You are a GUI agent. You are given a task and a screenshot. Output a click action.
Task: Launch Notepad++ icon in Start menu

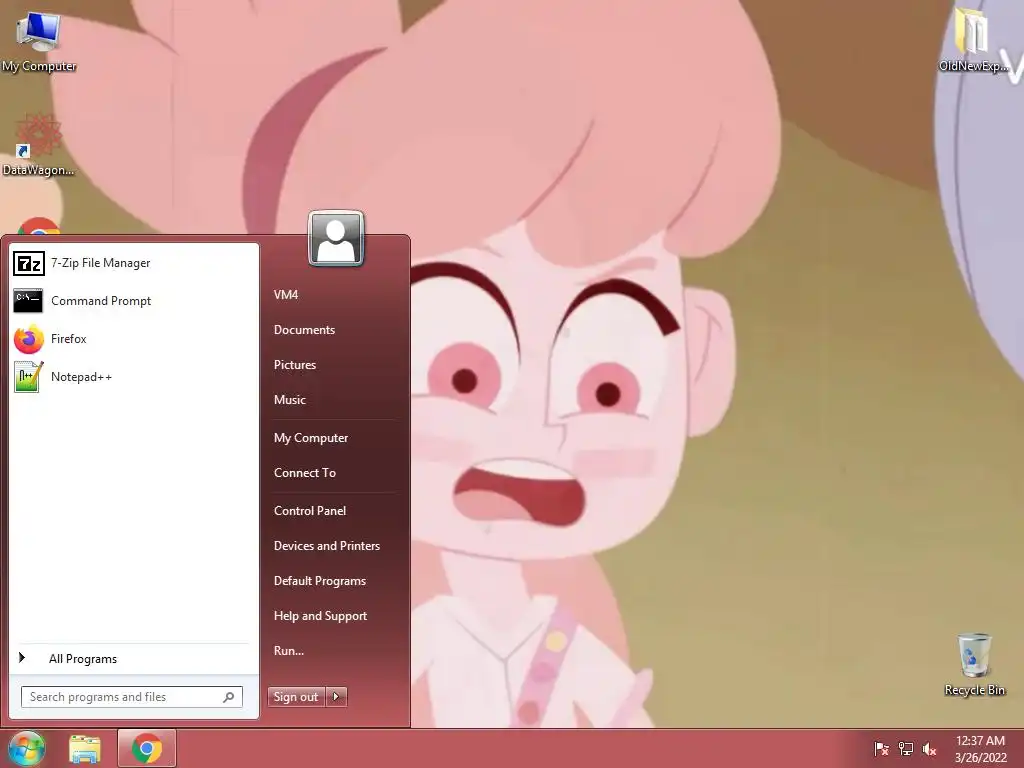[x=29, y=377]
